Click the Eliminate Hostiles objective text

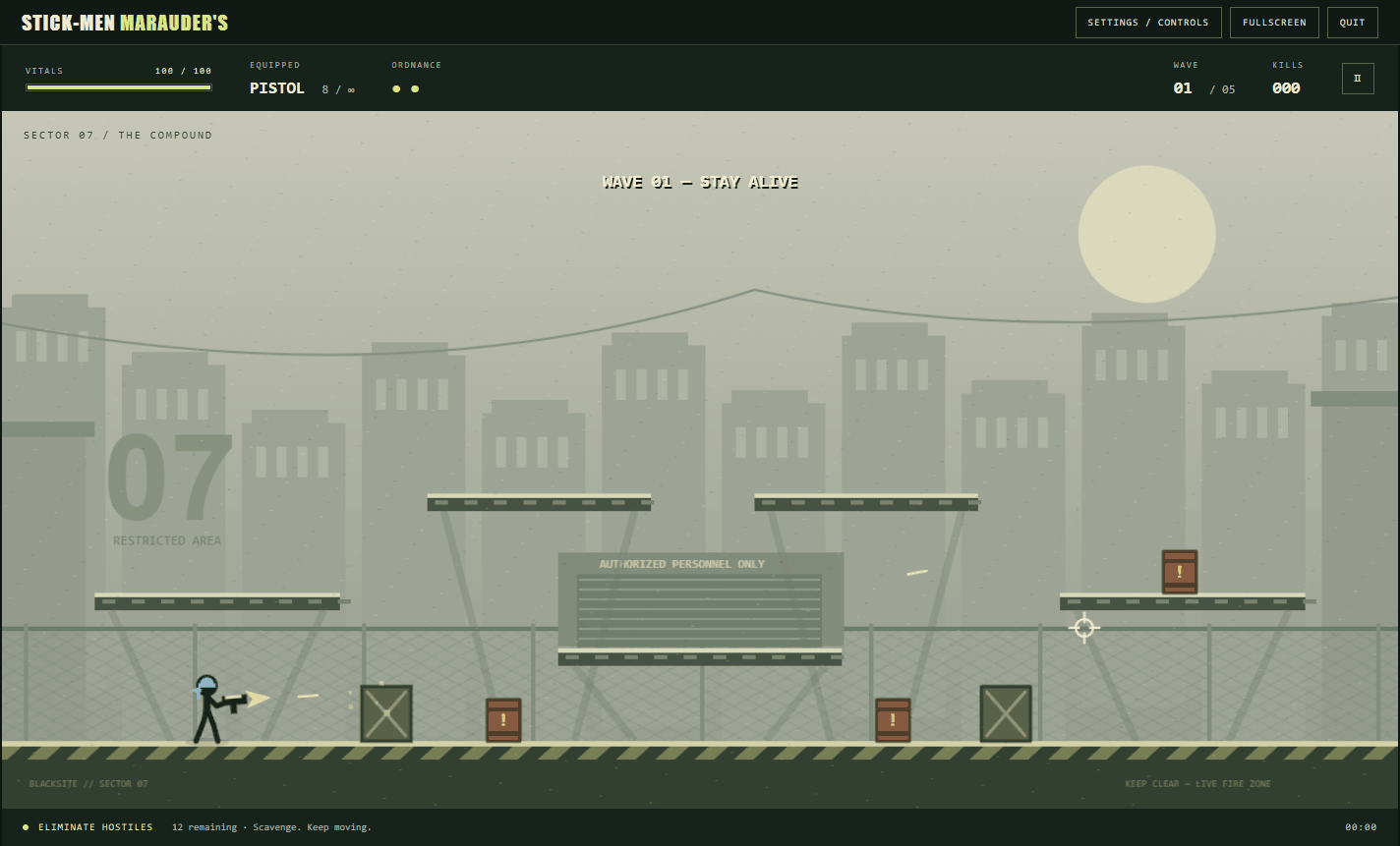tap(95, 827)
